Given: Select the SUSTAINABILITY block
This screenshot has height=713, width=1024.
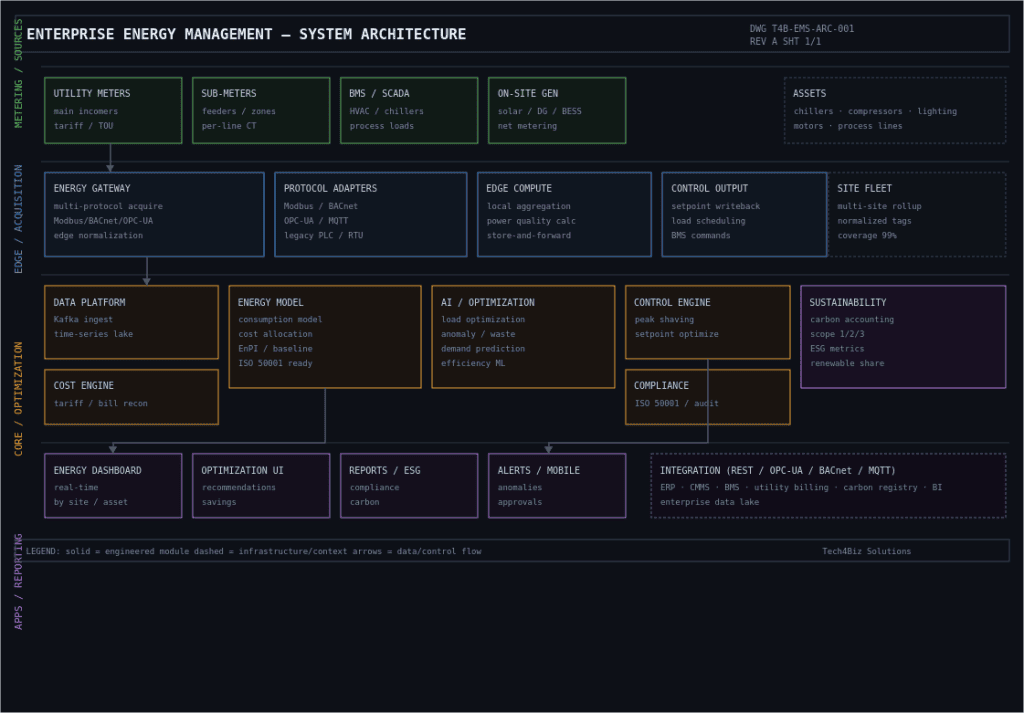Looking at the screenshot, I should [x=903, y=337].
